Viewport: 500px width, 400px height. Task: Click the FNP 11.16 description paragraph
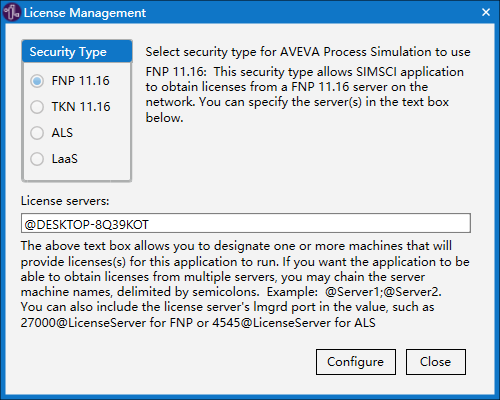click(x=305, y=95)
